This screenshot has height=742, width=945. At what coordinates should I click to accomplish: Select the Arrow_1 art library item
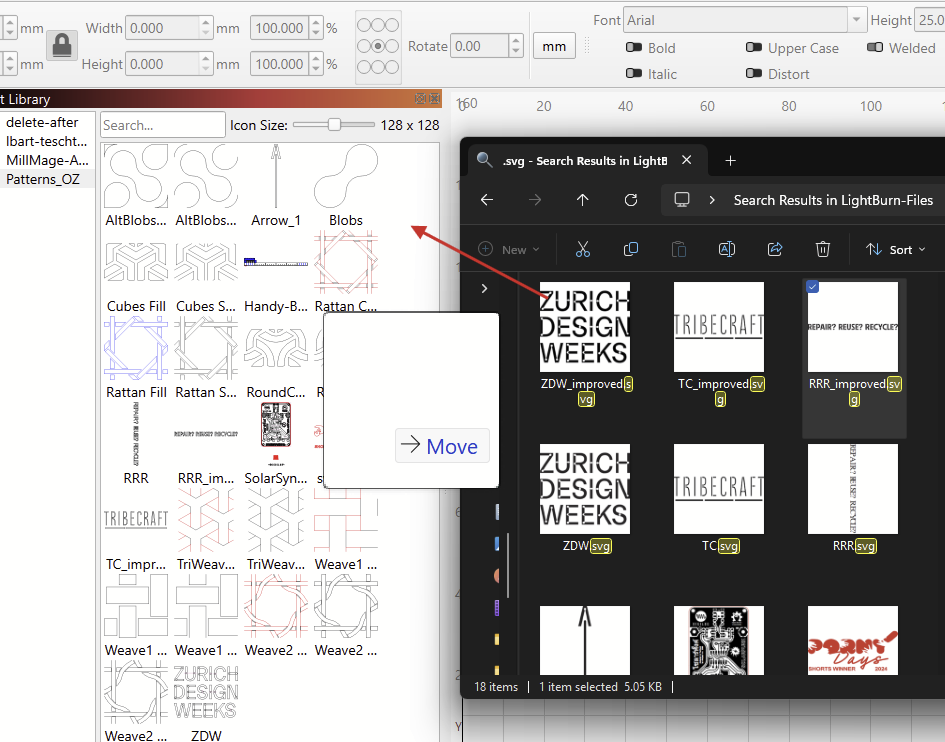276,186
